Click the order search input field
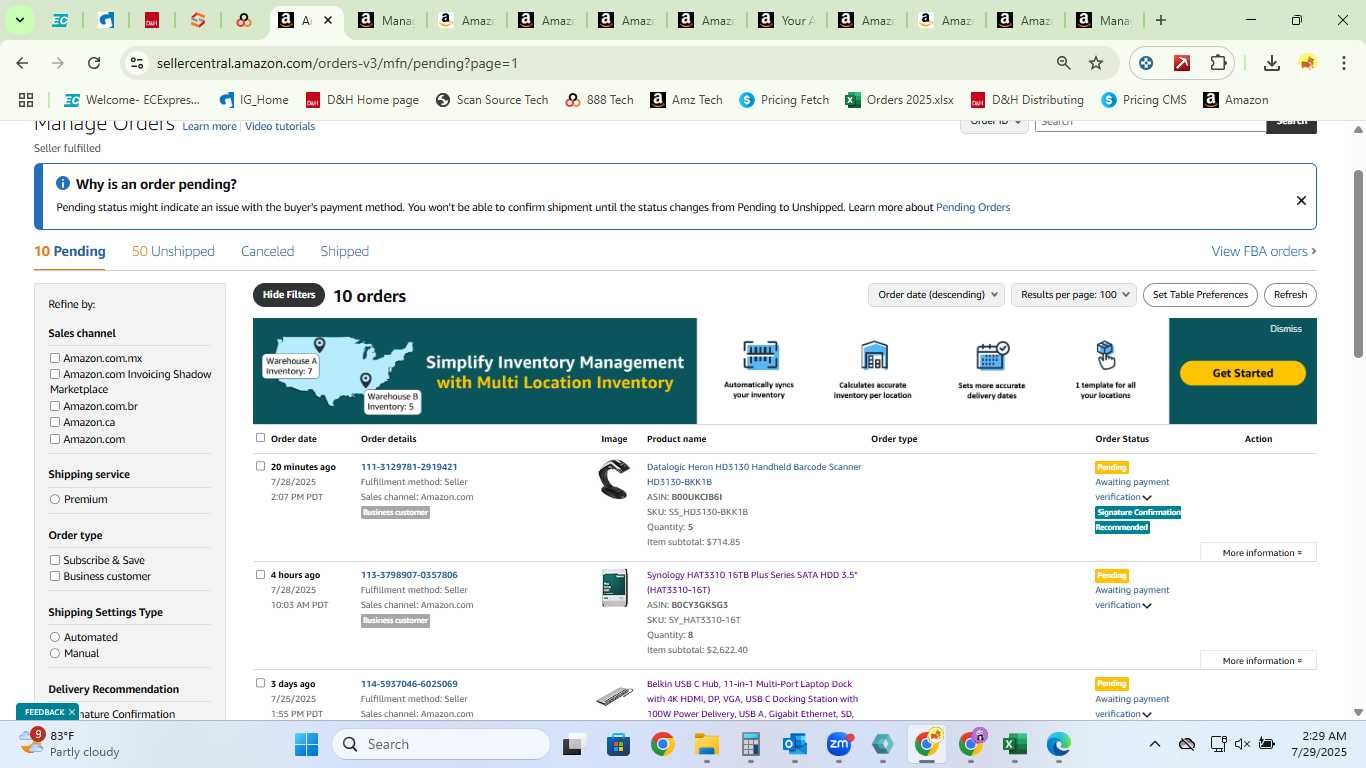1366x768 pixels. 1150,122
